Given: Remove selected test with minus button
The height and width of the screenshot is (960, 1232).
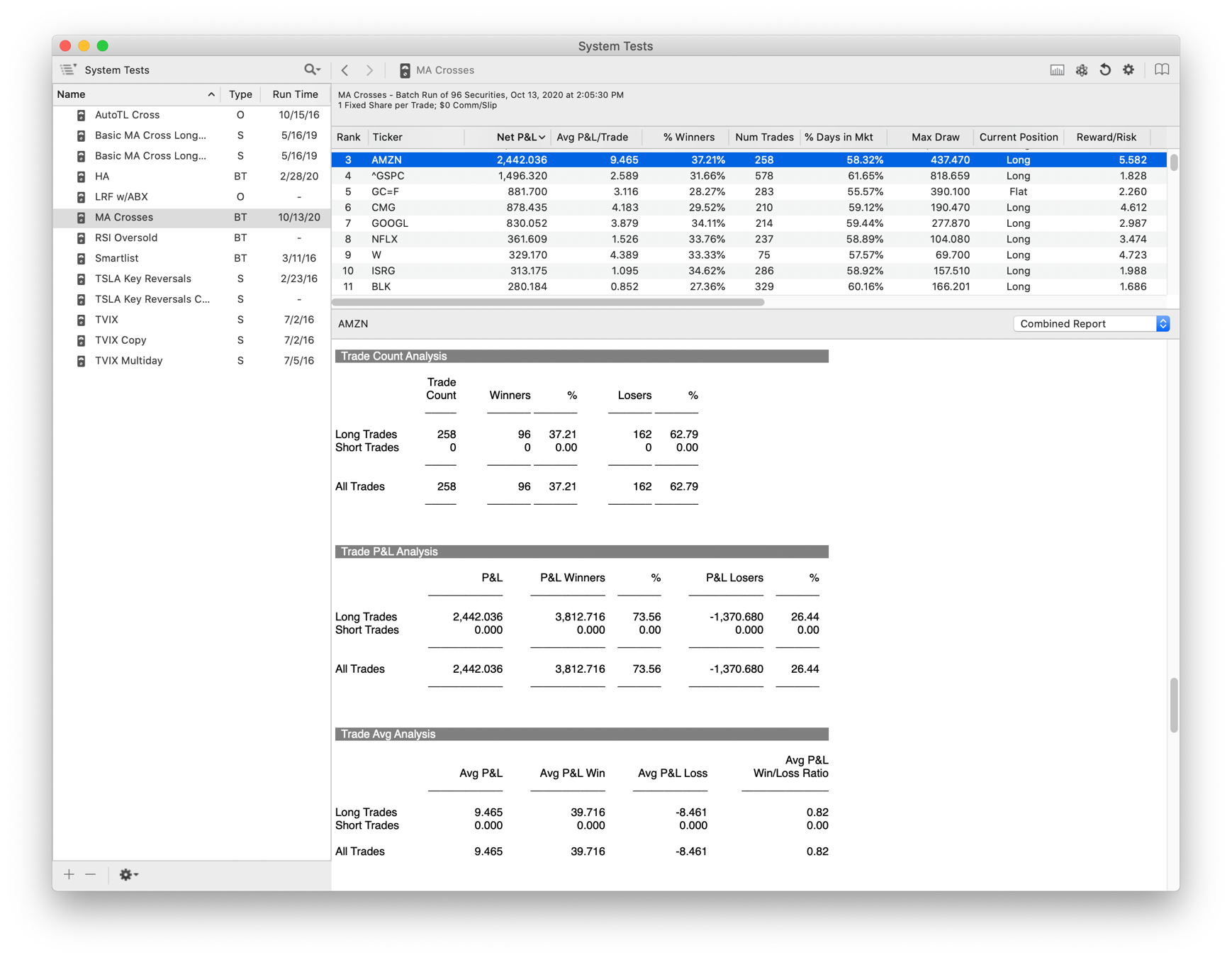Looking at the screenshot, I should tap(90, 874).
